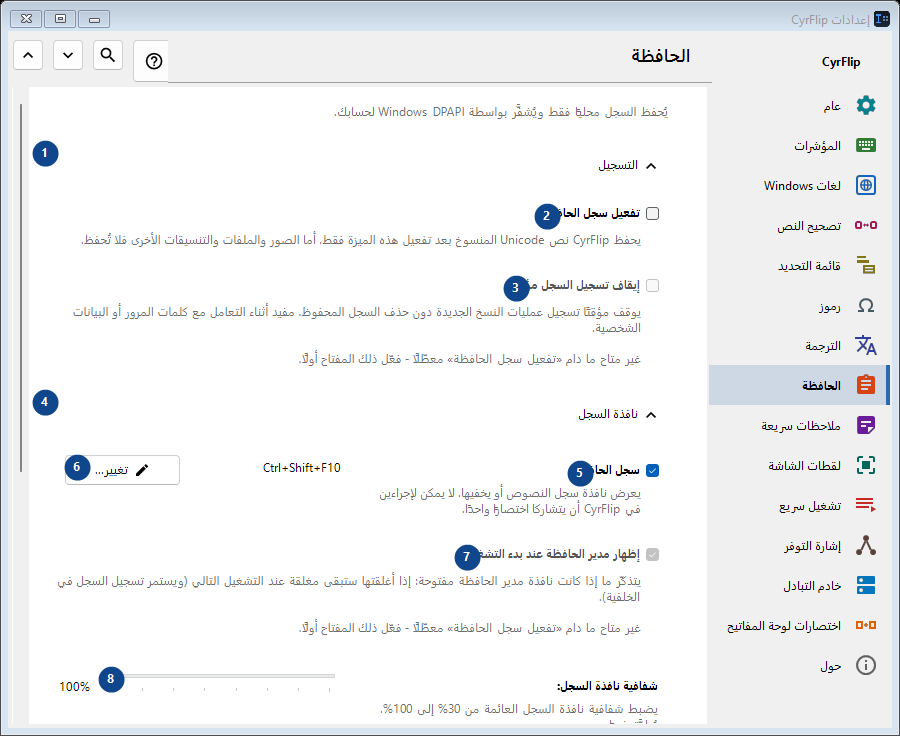Click the red list icon for تشغيل سريع
Image resolution: width=900 pixels, height=736 pixels.
pos(866,505)
